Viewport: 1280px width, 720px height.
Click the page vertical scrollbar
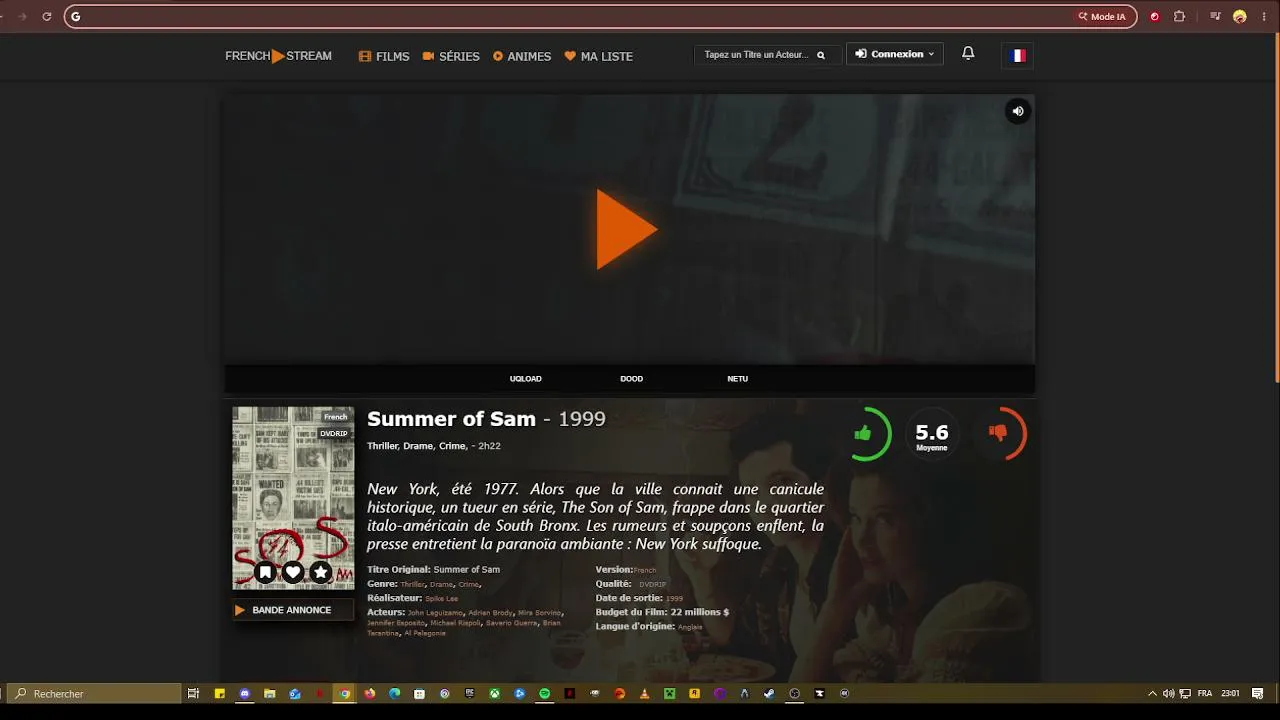click(x=1276, y=208)
